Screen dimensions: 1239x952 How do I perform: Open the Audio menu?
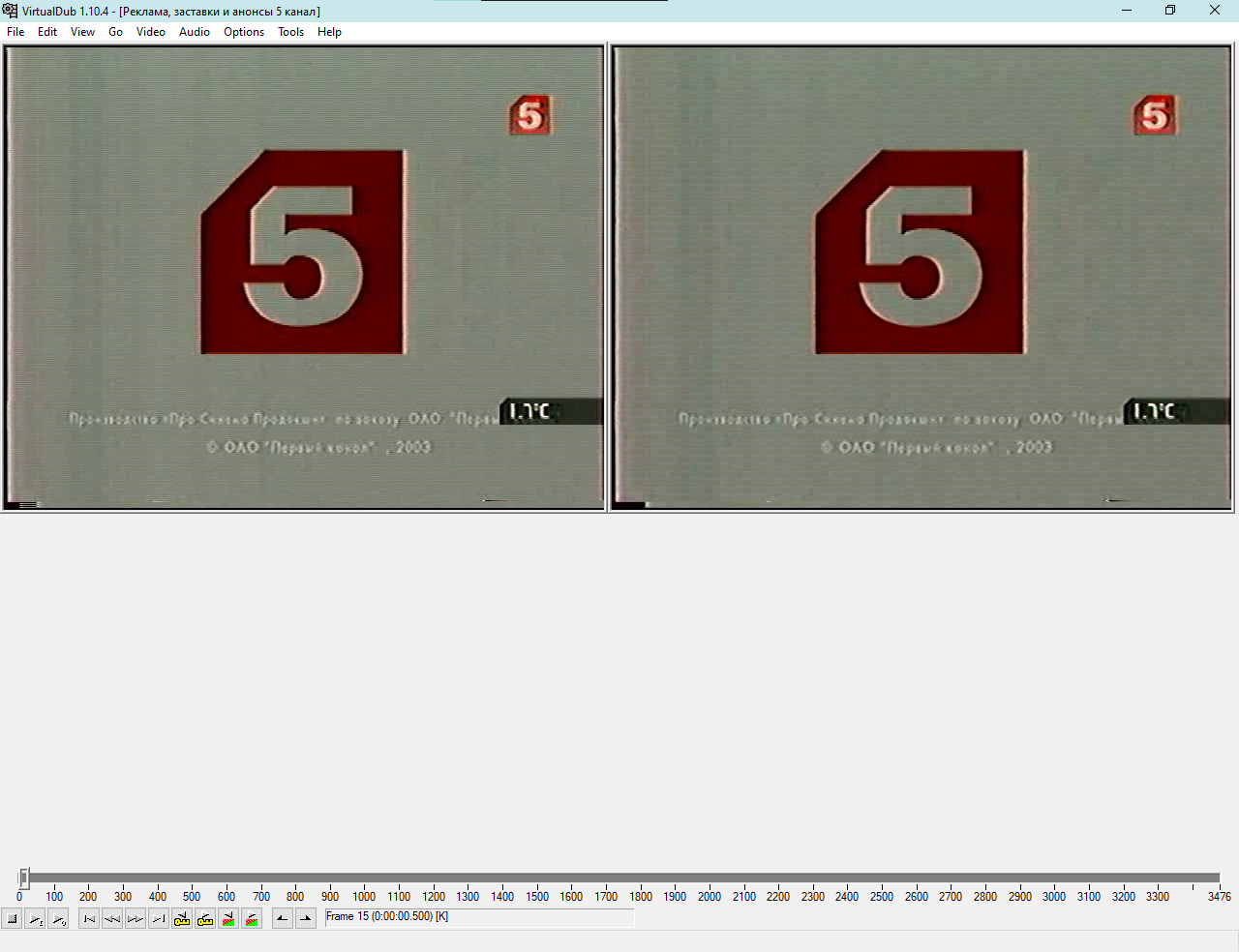[x=195, y=32]
